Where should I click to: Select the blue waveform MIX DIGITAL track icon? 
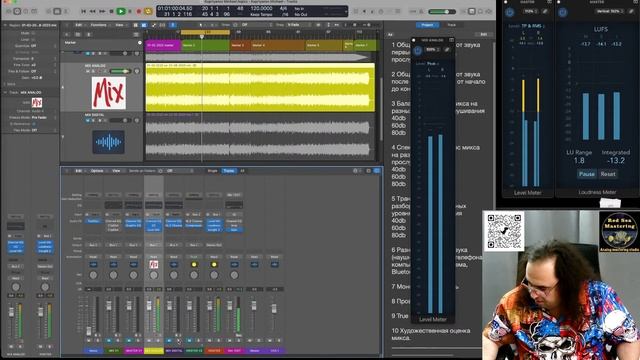[108, 142]
